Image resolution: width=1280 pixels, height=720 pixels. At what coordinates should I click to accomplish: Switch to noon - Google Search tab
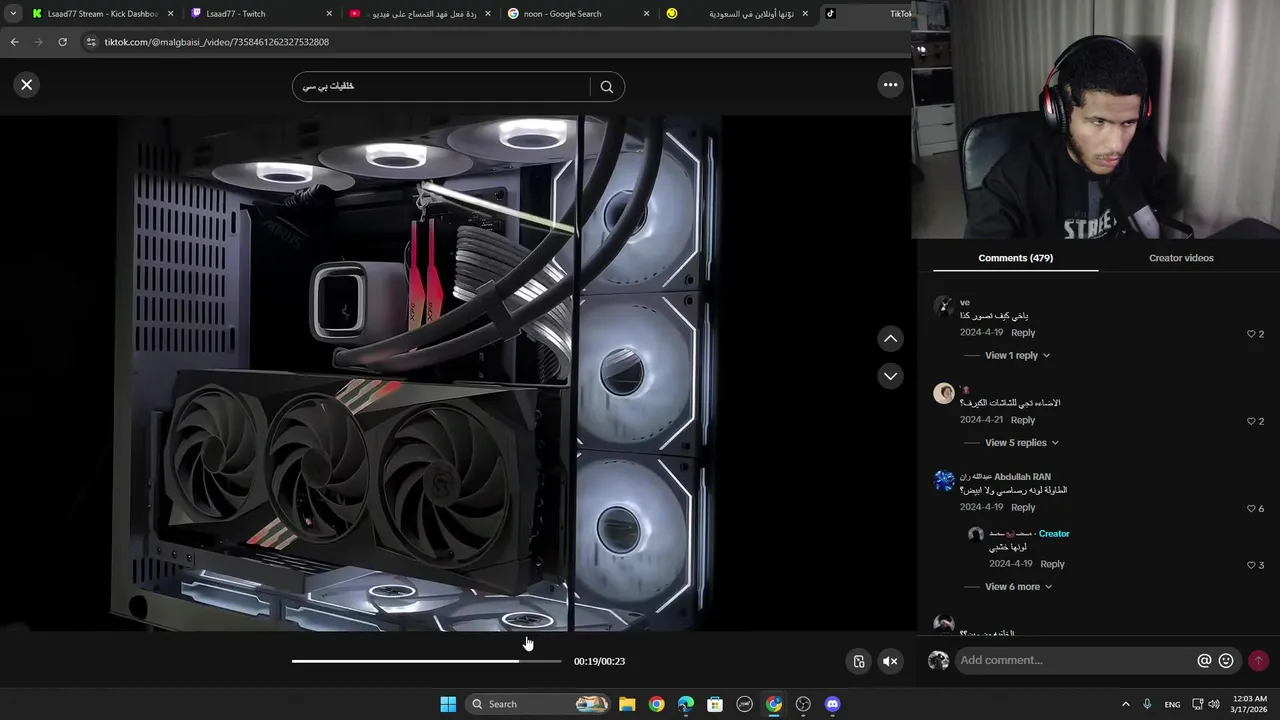click(578, 14)
